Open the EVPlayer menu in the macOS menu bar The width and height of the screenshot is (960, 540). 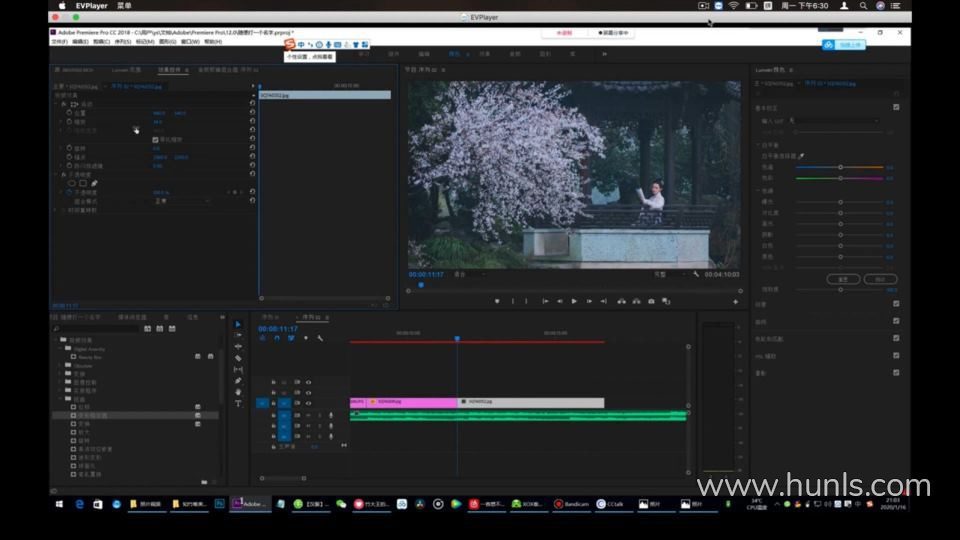pyautogui.click(x=92, y=6)
